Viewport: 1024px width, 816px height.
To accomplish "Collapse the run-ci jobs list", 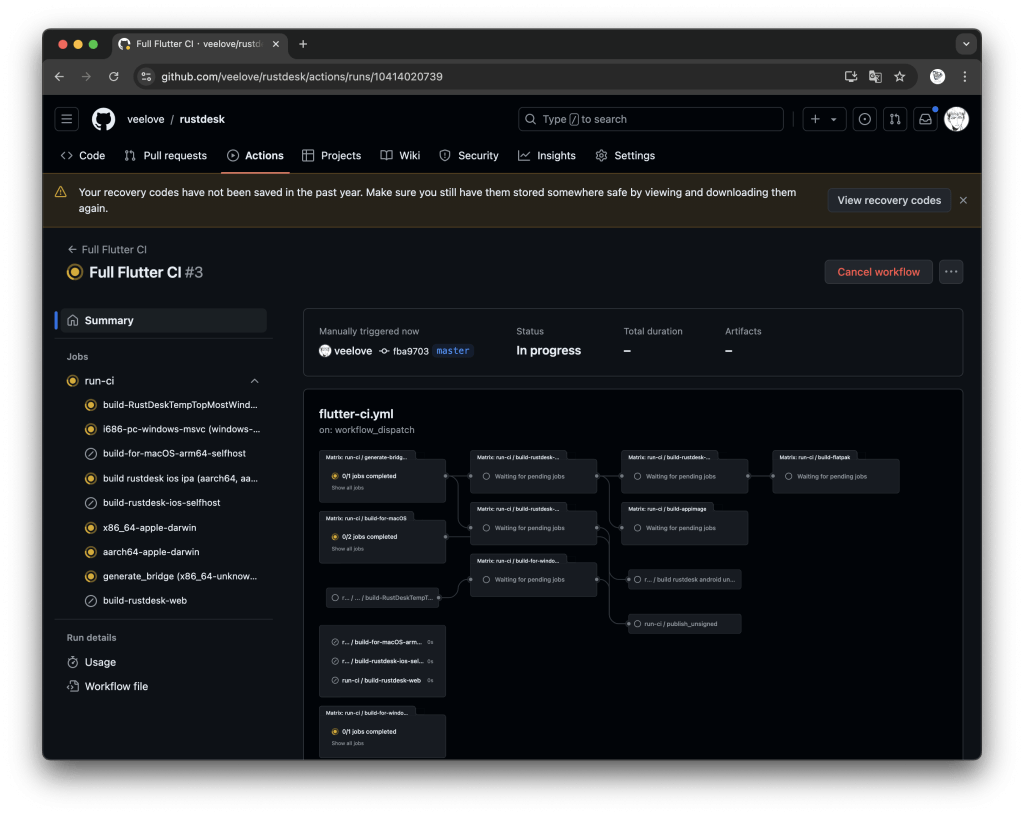I will click(x=254, y=380).
